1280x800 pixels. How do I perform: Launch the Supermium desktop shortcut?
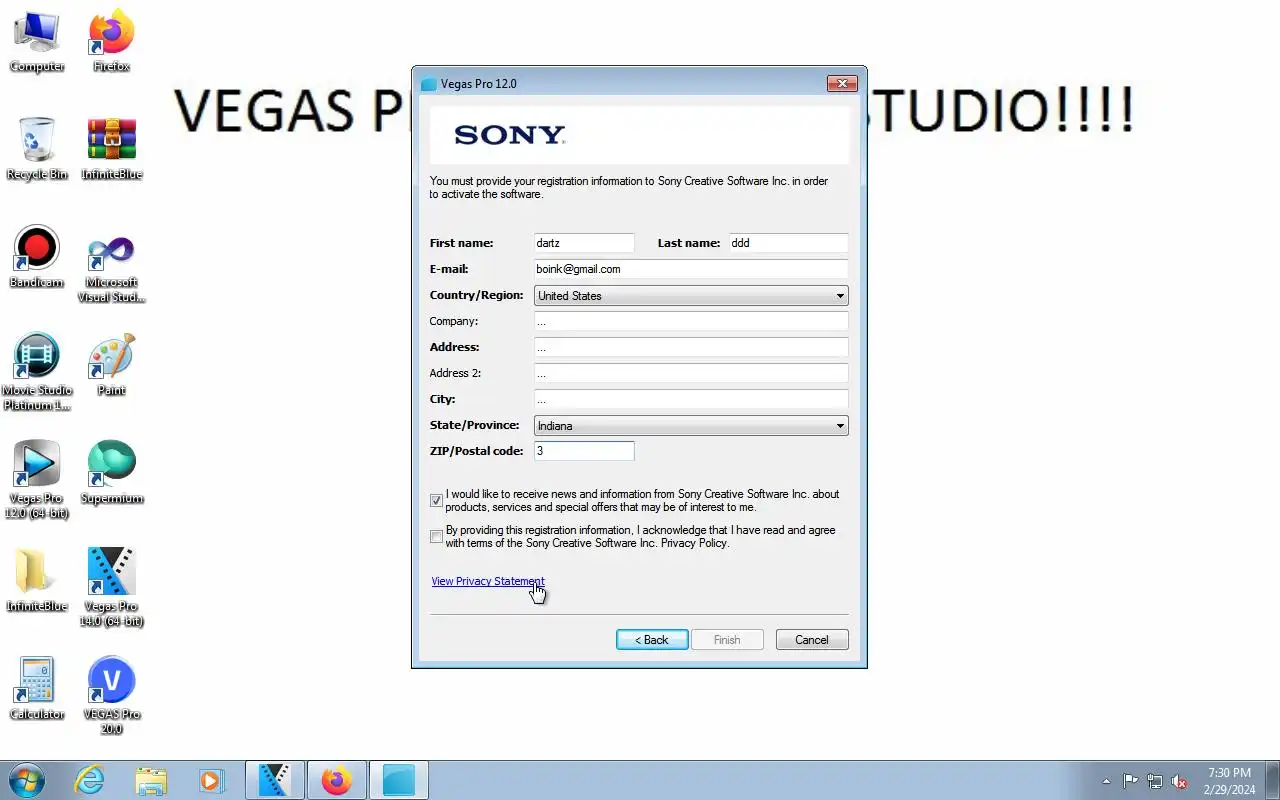click(x=111, y=473)
